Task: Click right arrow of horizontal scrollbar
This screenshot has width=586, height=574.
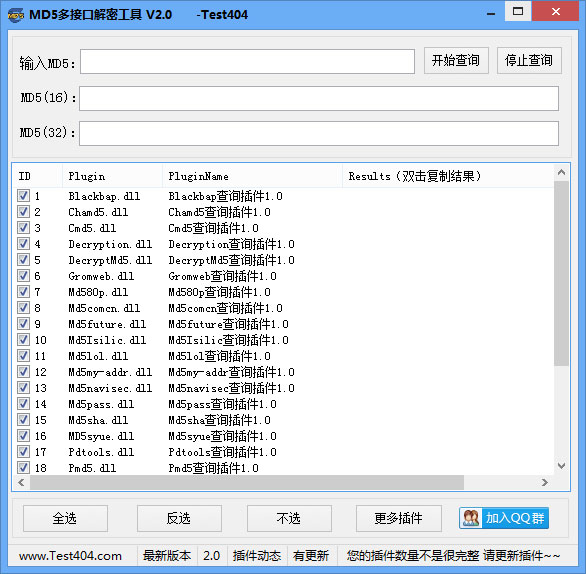Action: click(545, 482)
